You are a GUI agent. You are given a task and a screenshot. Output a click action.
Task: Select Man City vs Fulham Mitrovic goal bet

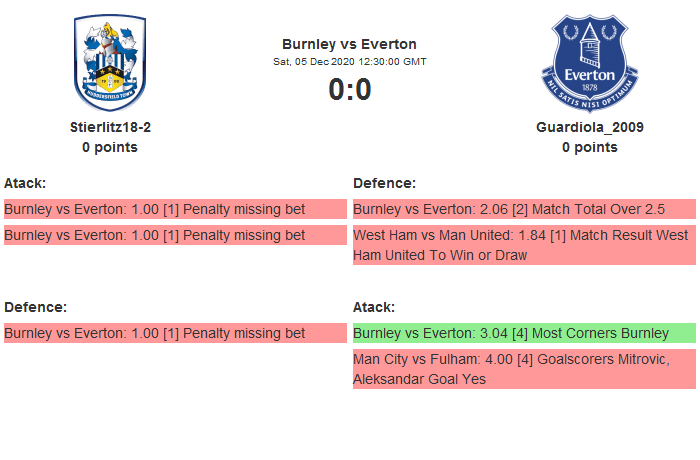[520, 369]
